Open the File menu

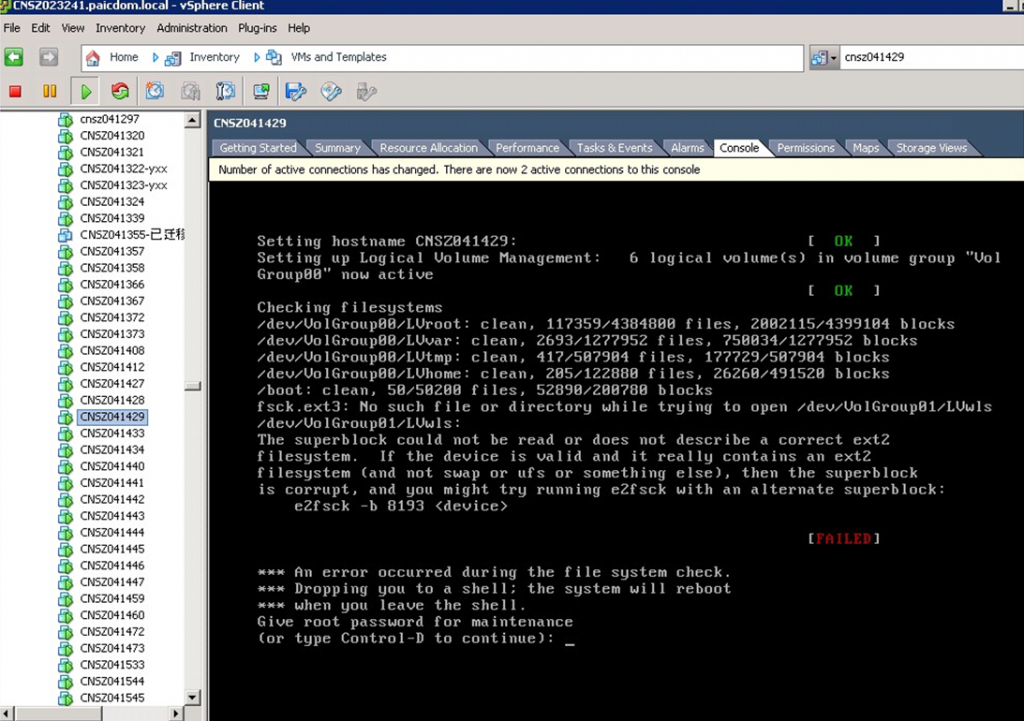pyautogui.click(x=12, y=28)
